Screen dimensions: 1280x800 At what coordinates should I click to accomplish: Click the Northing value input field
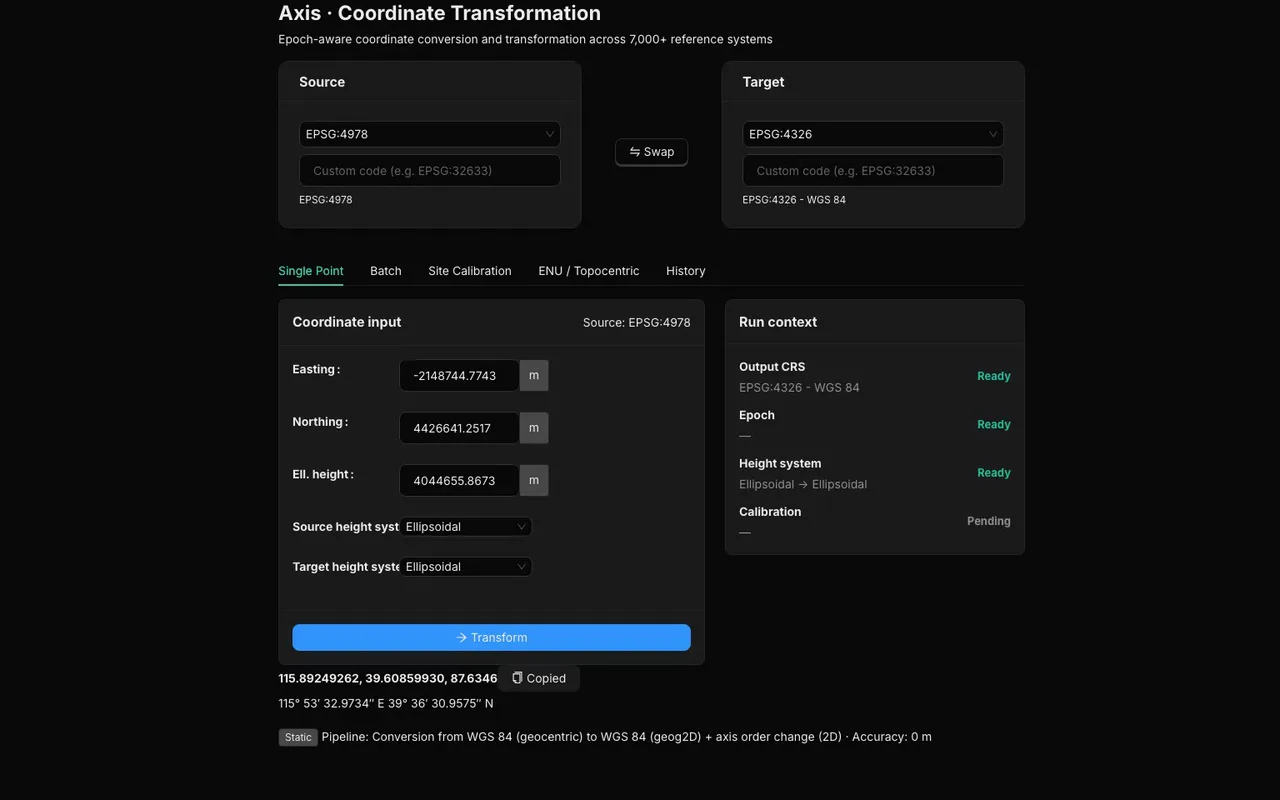pos(459,428)
